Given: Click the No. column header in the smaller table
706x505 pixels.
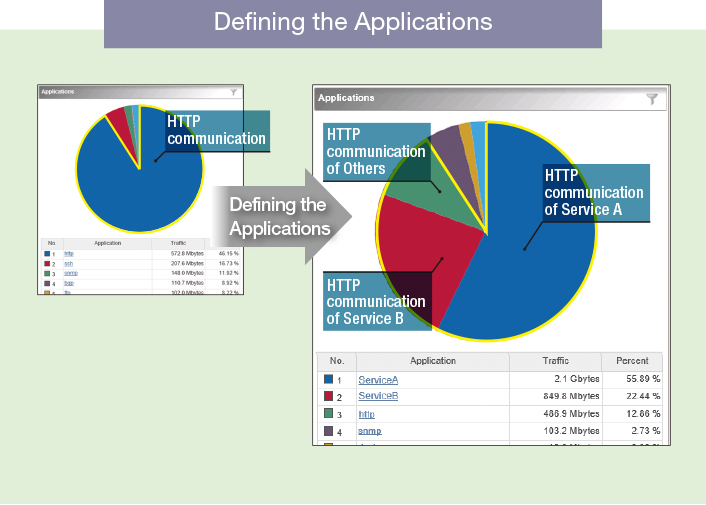Looking at the screenshot, I should [x=52, y=243].
